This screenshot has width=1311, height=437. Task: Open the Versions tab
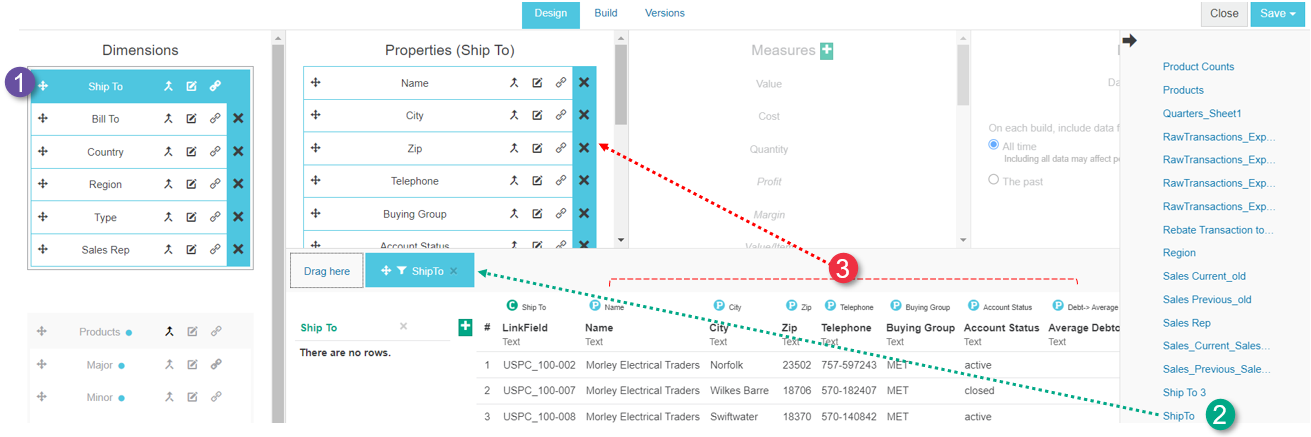point(665,13)
